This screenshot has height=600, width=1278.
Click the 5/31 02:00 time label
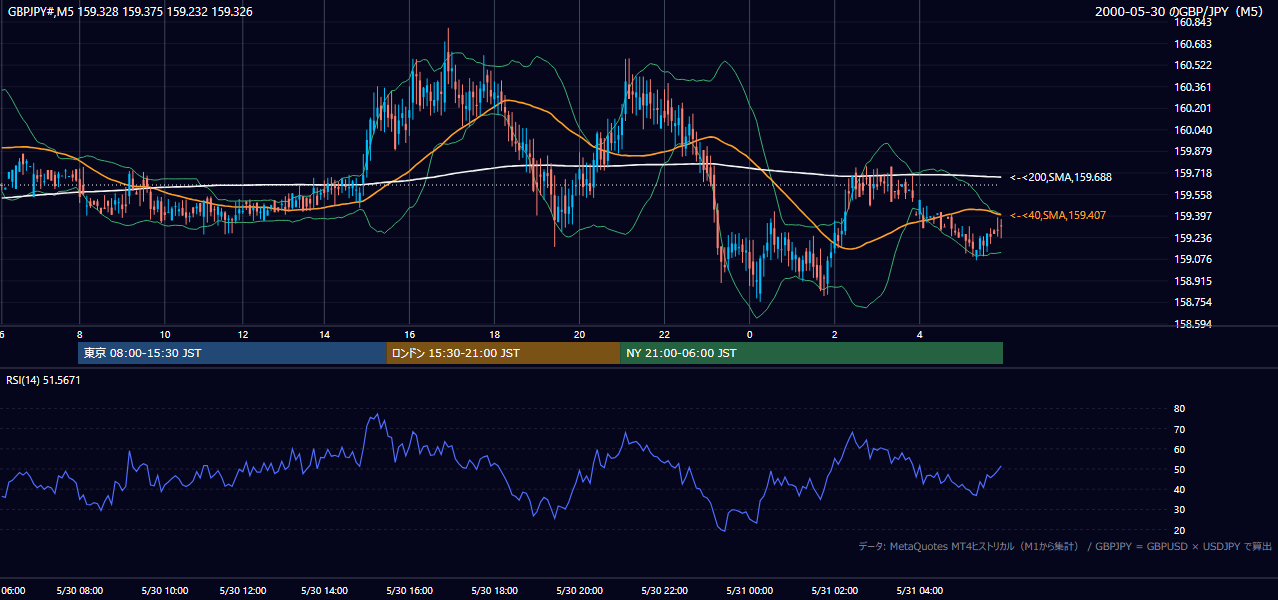[x=834, y=591]
